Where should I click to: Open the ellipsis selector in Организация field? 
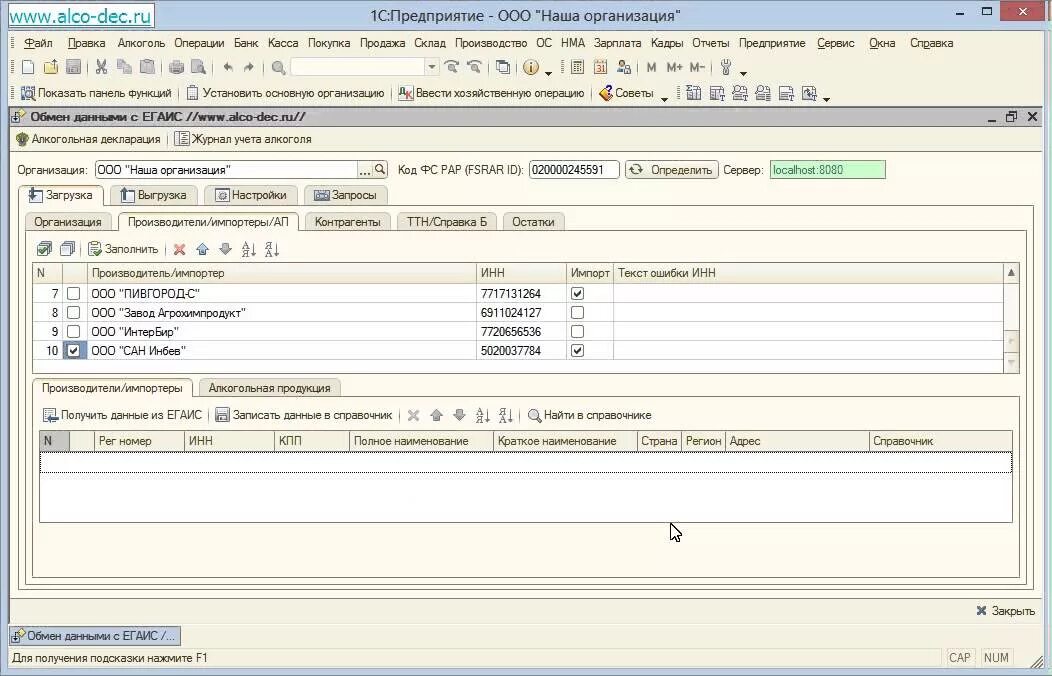click(364, 170)
